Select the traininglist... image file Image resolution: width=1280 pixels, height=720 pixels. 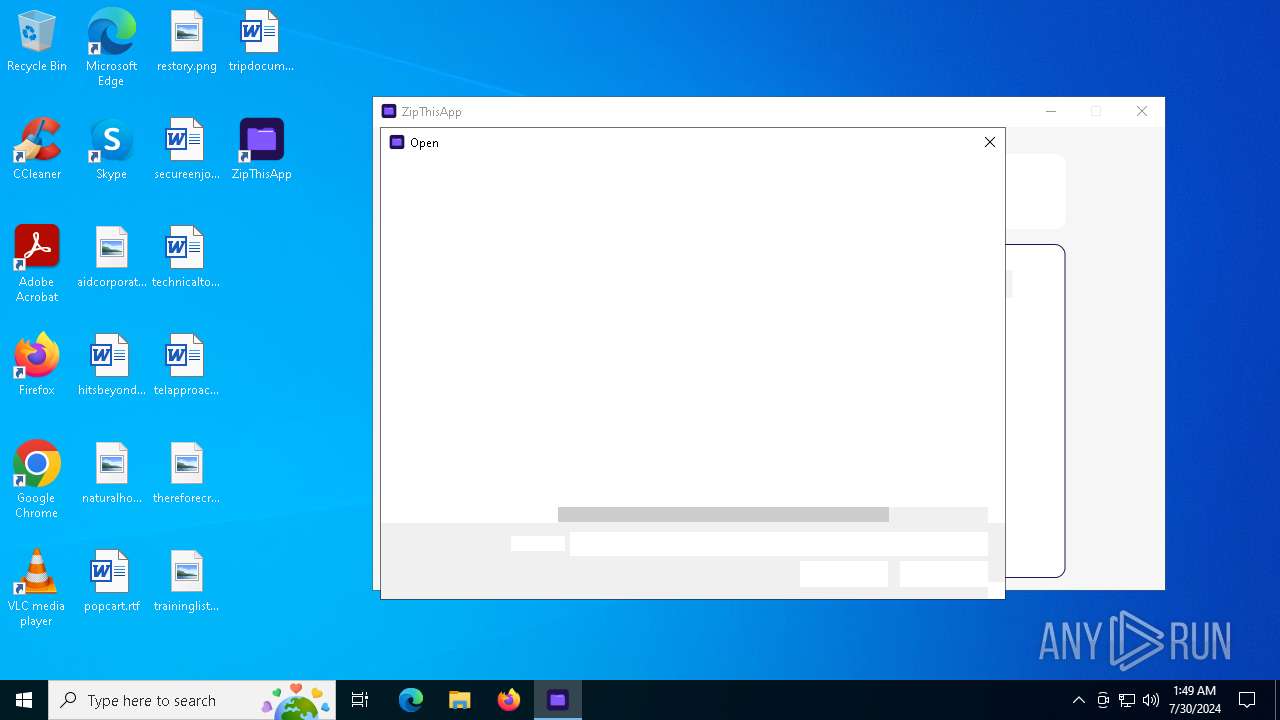[186, 582]
